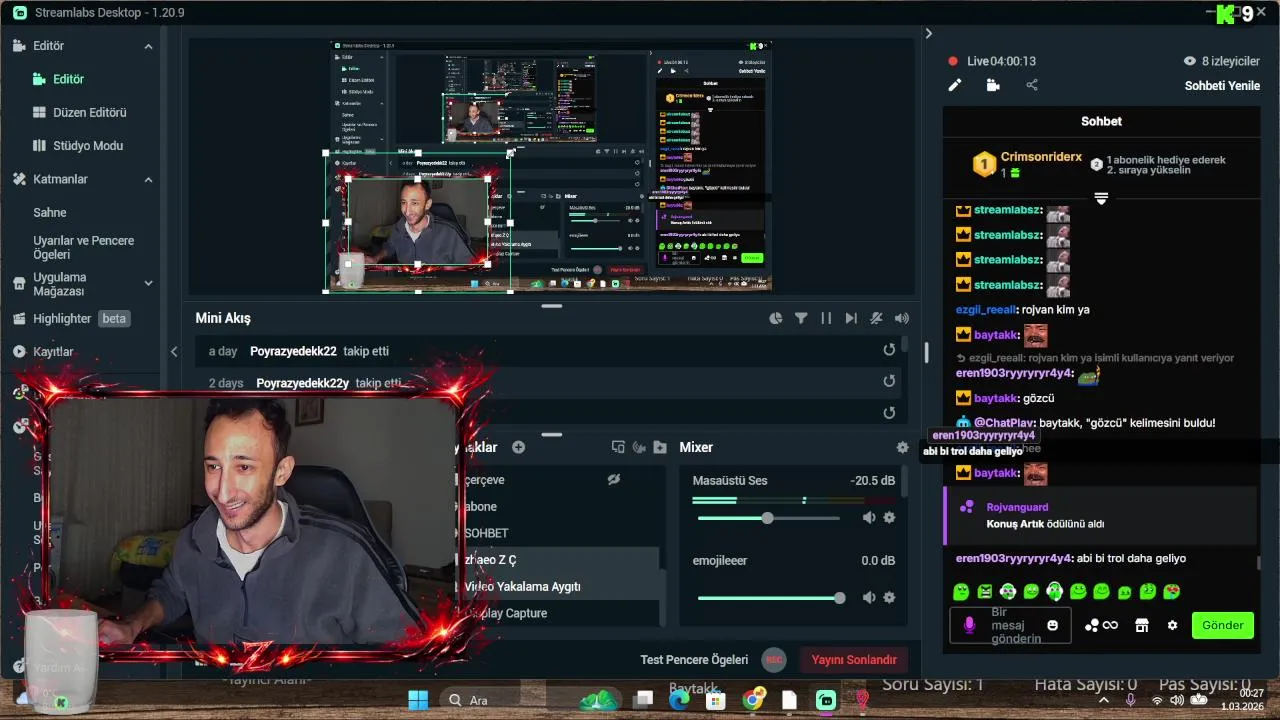Collapse the Katmanlar section
The height and width of the screenshot is (720, 1280).
[148, 179]
